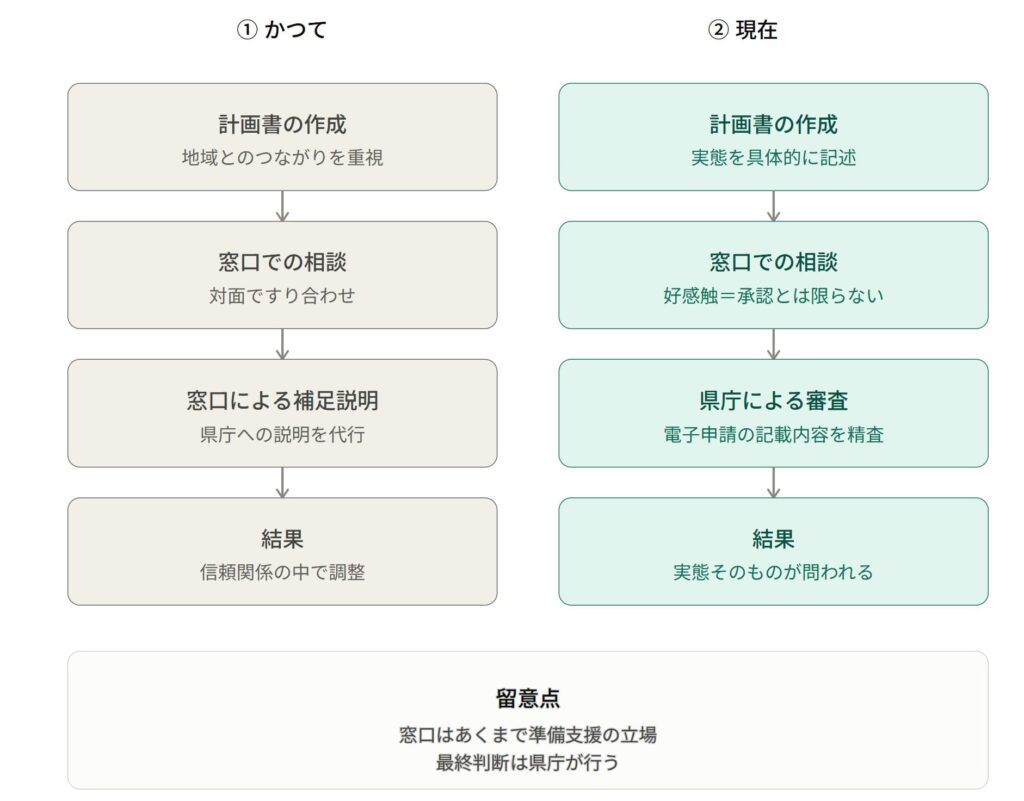Image resolution: width=1024 pixels, height=801 pixels.
Task: Click the ① かつて column heading
Action: point(281,29)
